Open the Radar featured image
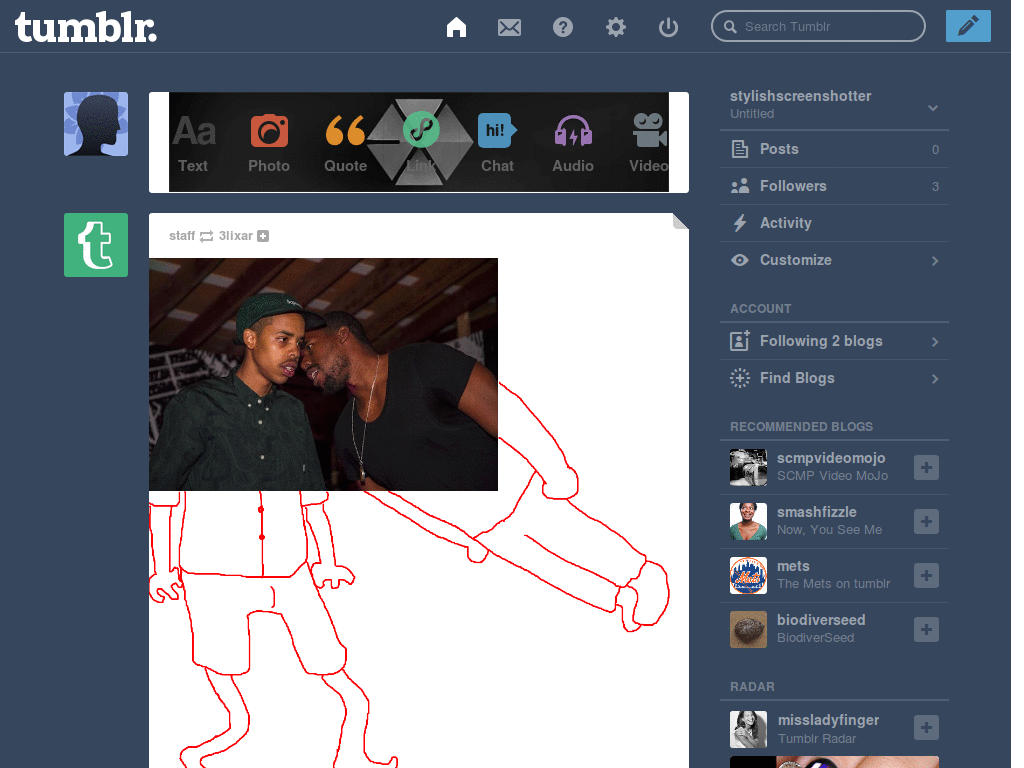This screenshot has height=768, width=1024. [834, 762]
